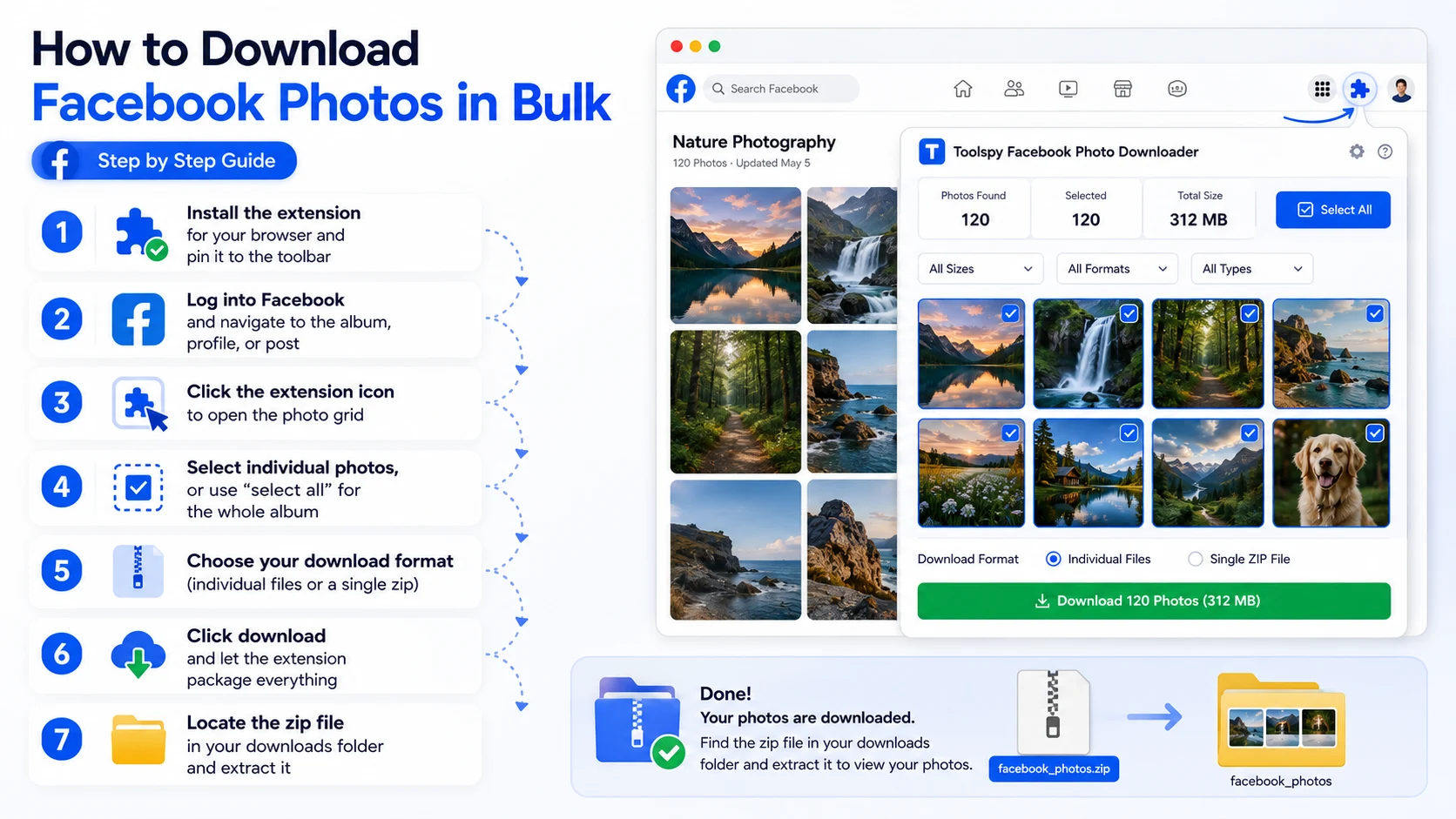1456x819 pixels.
Task: Click the Nature Photography album title
Action: coord(754,142)
